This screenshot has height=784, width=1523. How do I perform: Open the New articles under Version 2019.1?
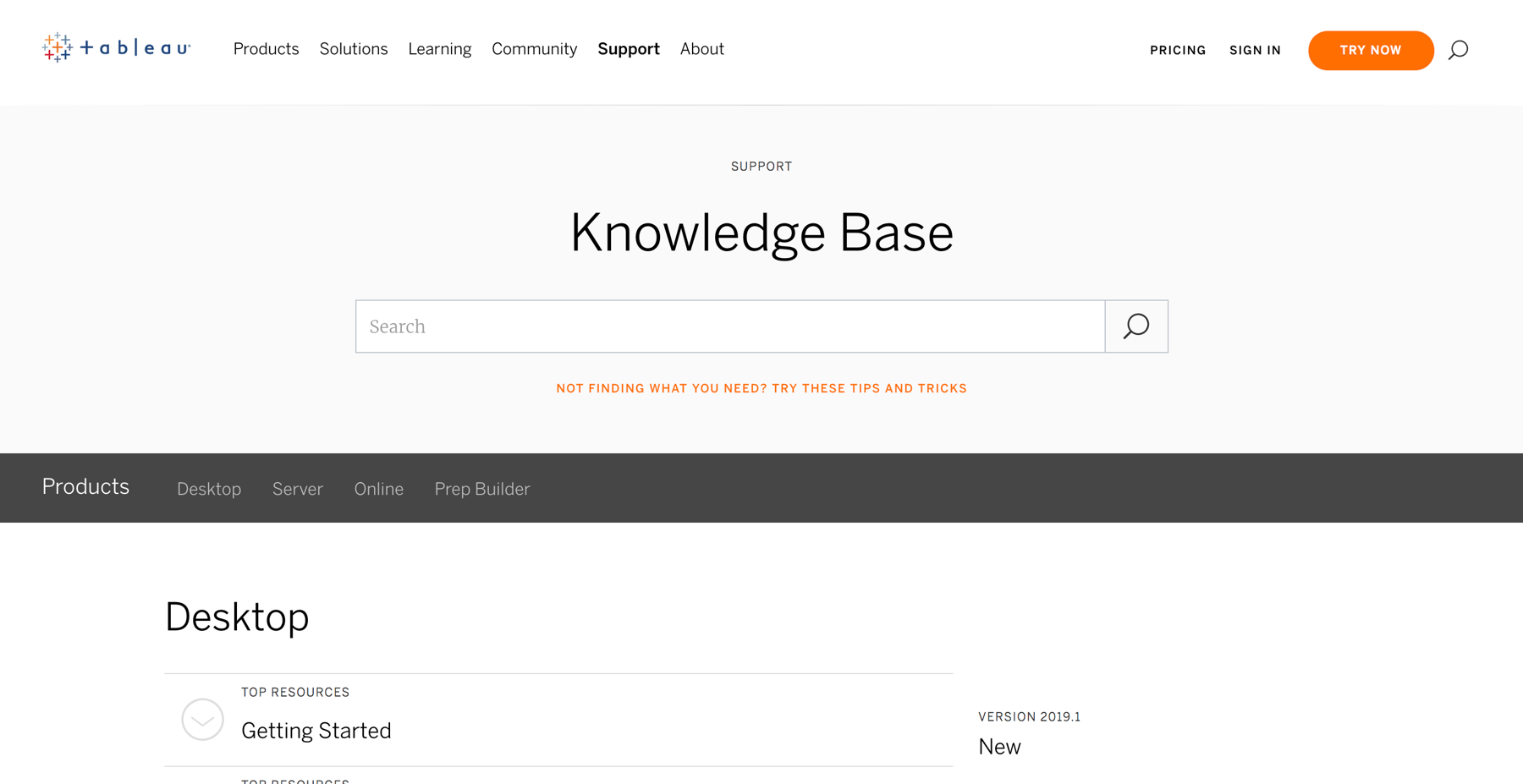pos(999,747)
